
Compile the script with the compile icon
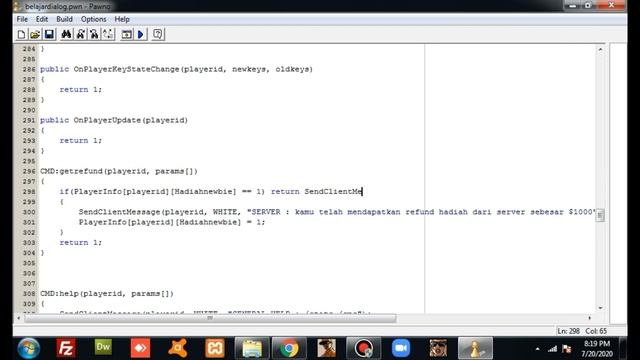(127, 35)
